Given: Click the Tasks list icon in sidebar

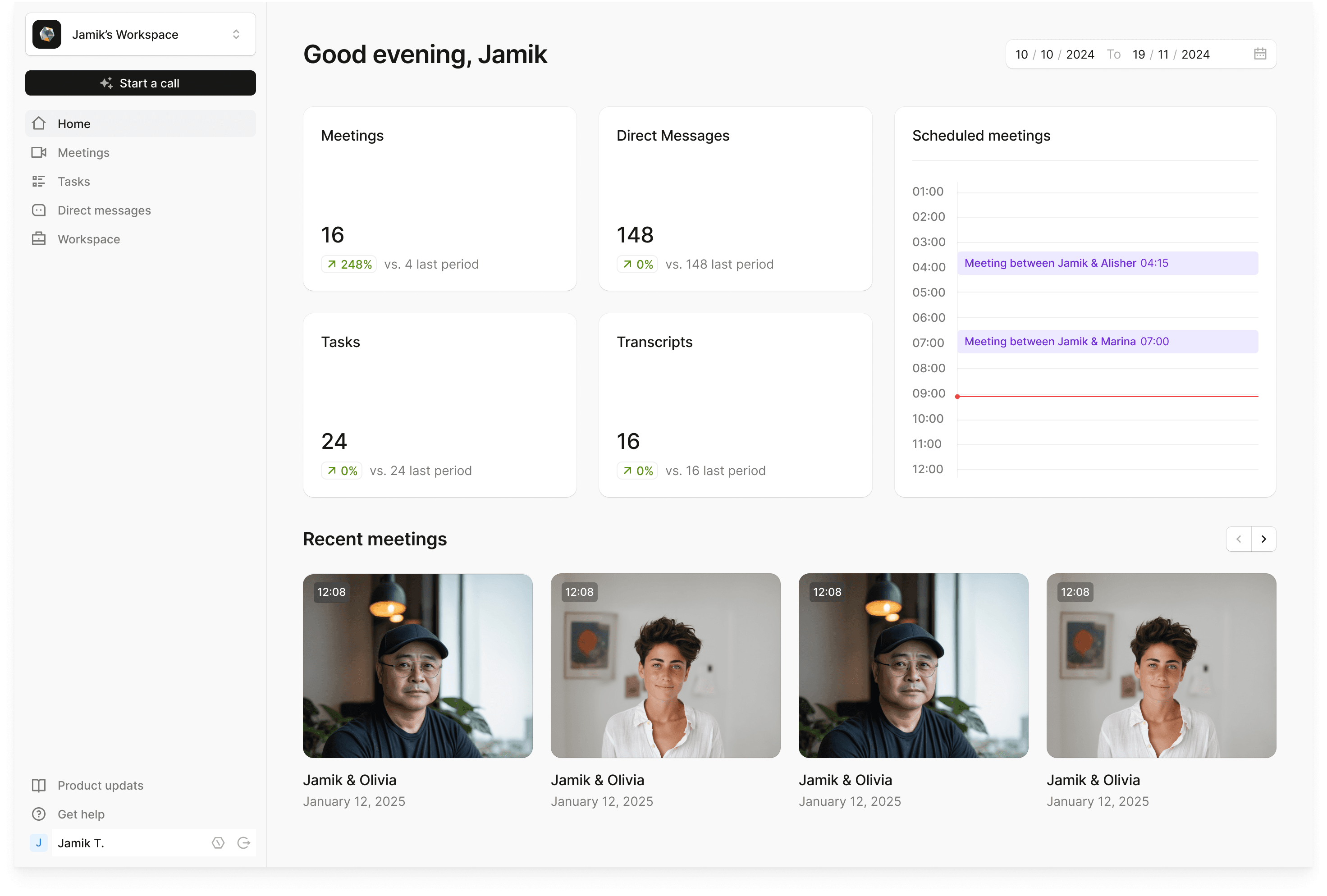Looking at the screenshot, I should pyautogui.click(x=38, y=182).
